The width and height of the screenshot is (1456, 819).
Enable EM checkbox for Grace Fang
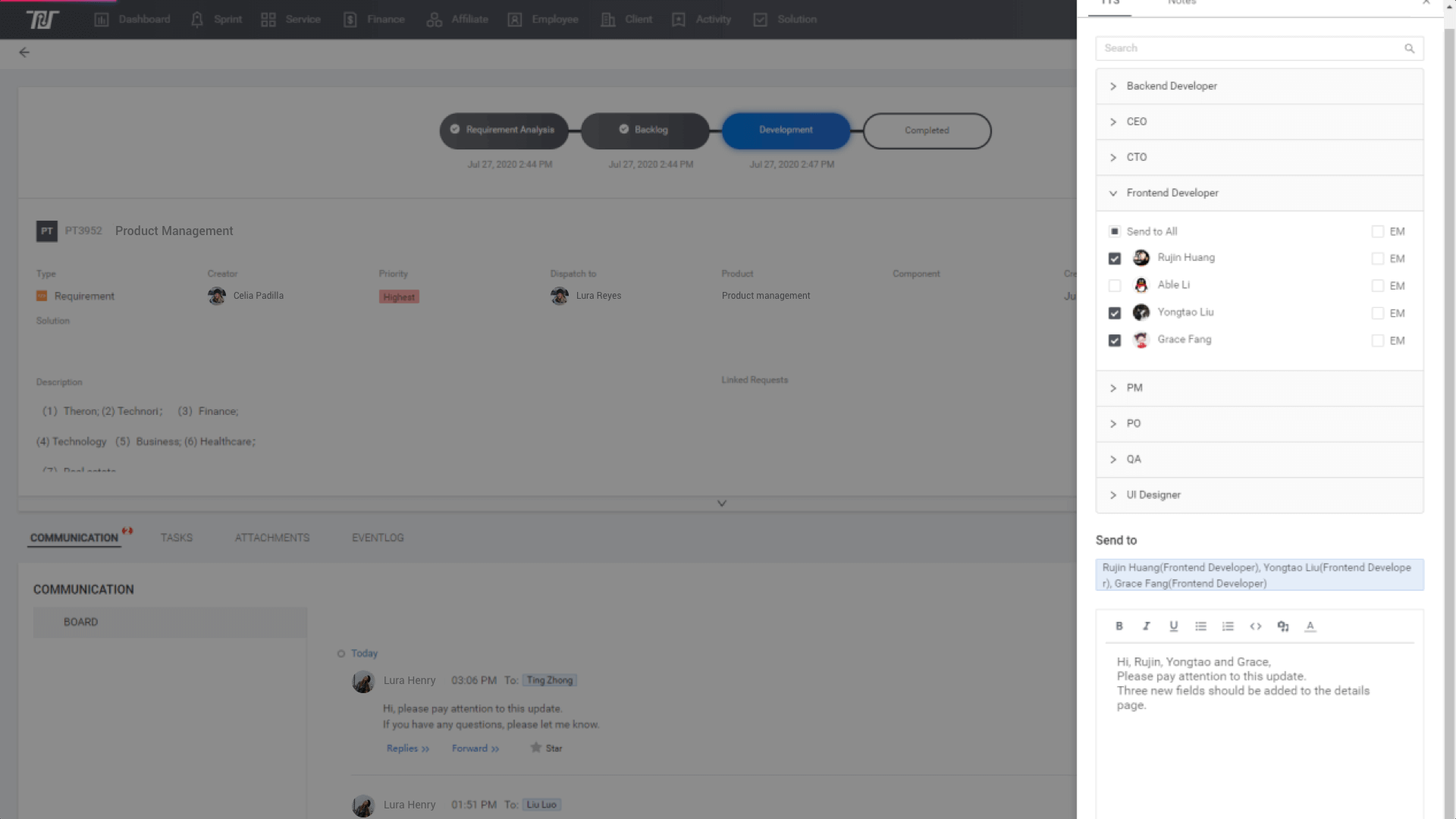(x=1378, y=340)
